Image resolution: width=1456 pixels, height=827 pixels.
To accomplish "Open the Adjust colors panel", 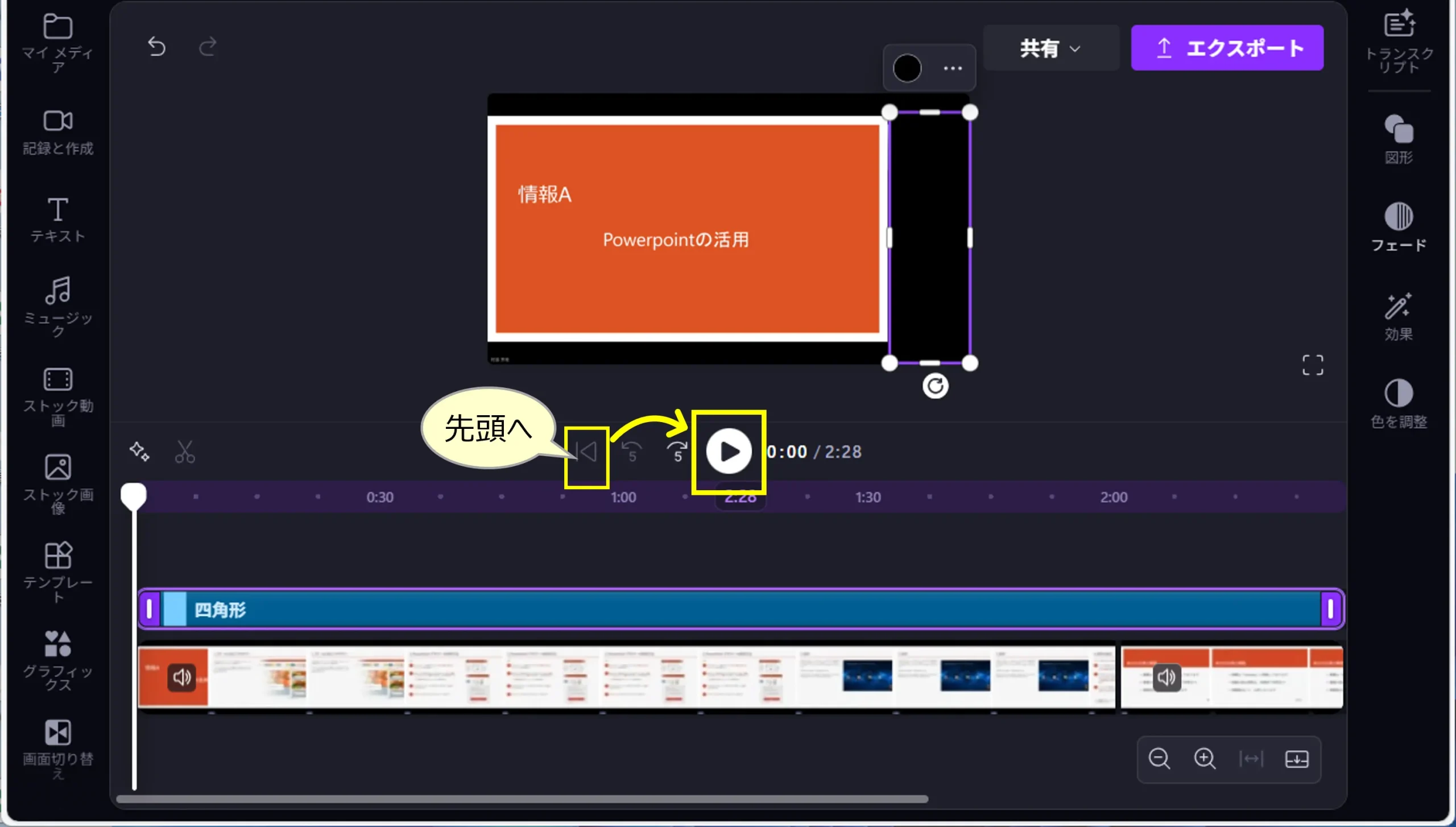I will 1399,403.
